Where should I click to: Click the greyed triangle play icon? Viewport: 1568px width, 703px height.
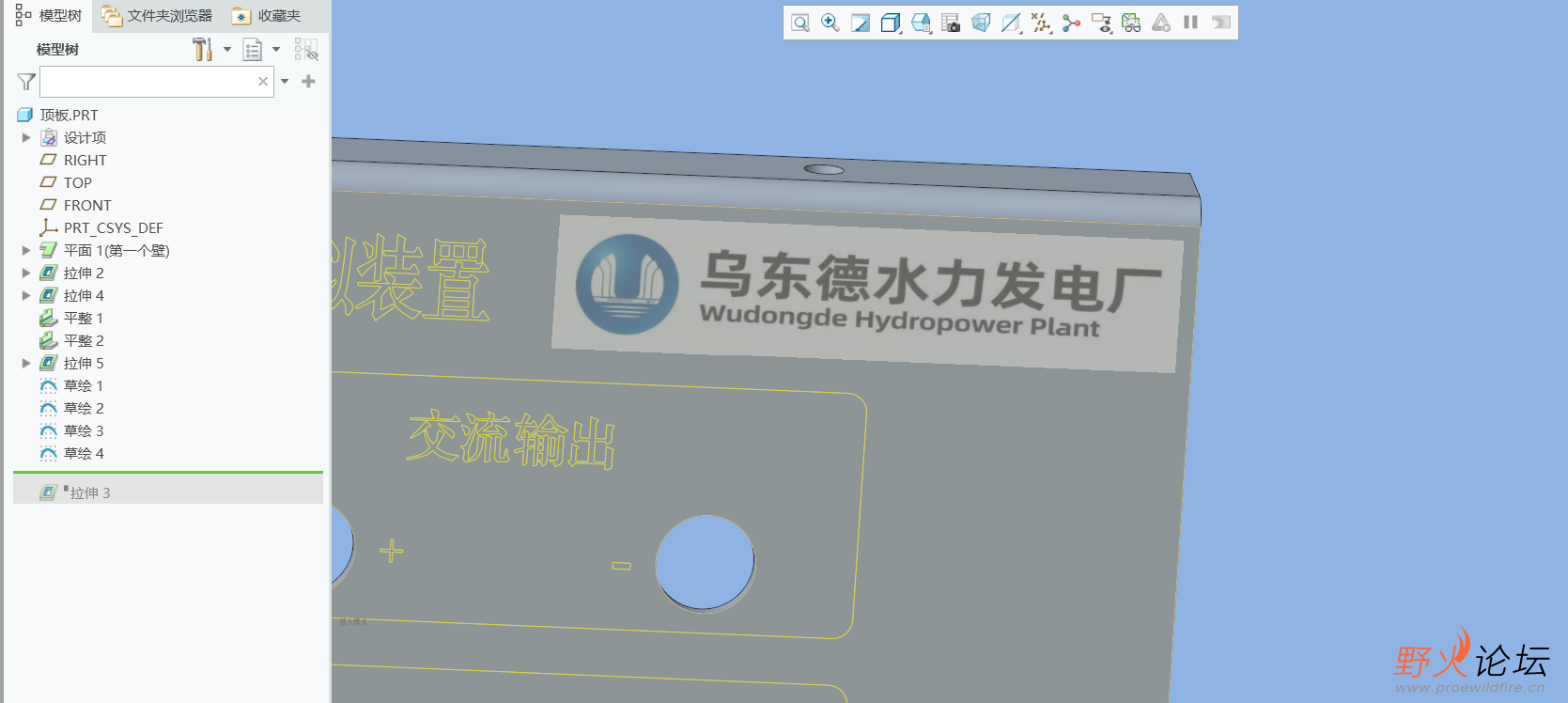(1161, 23)
